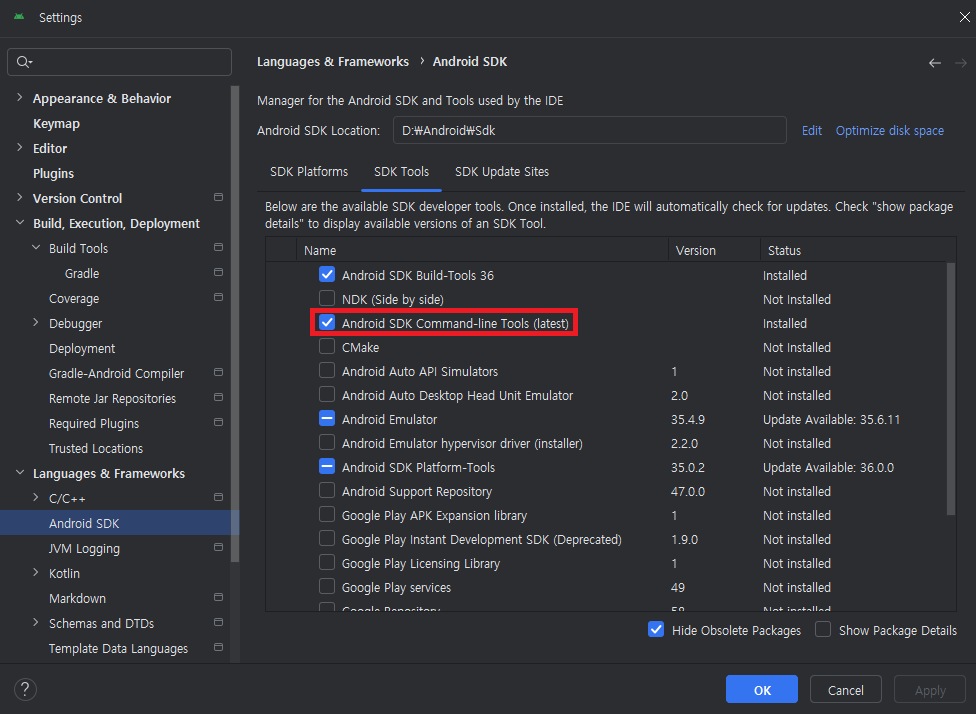Expand the C/C++ node
Screen dimensions: 976x714
(x=35, y=497)
